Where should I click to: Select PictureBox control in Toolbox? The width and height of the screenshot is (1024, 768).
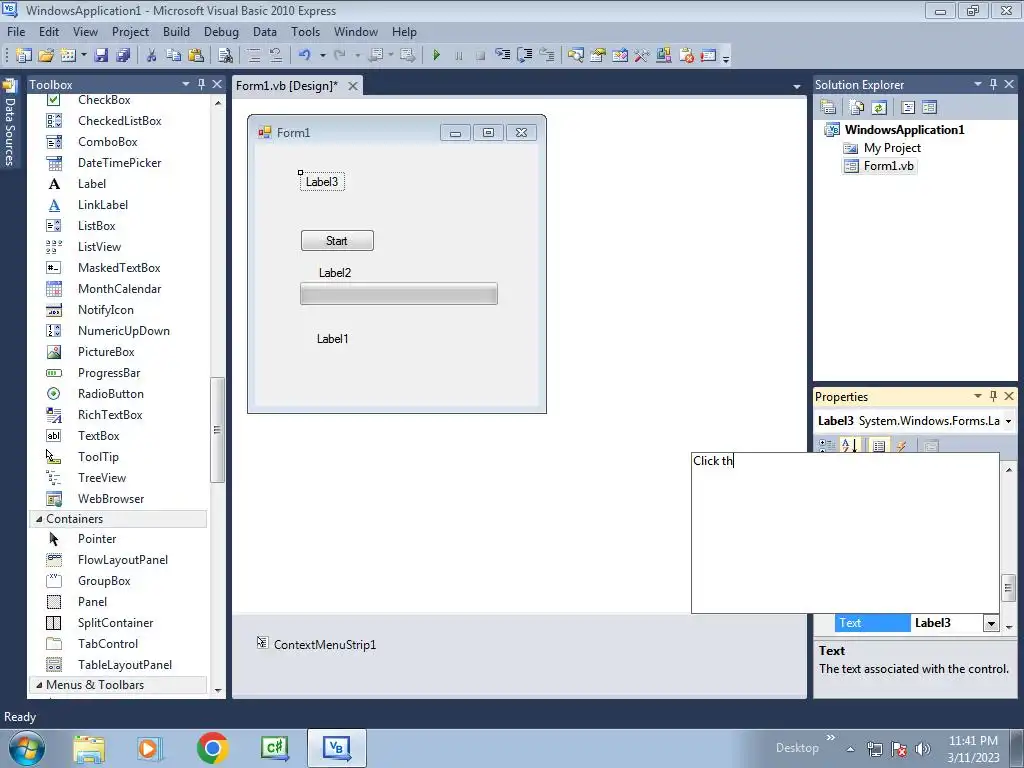click(x=106, y=352)
